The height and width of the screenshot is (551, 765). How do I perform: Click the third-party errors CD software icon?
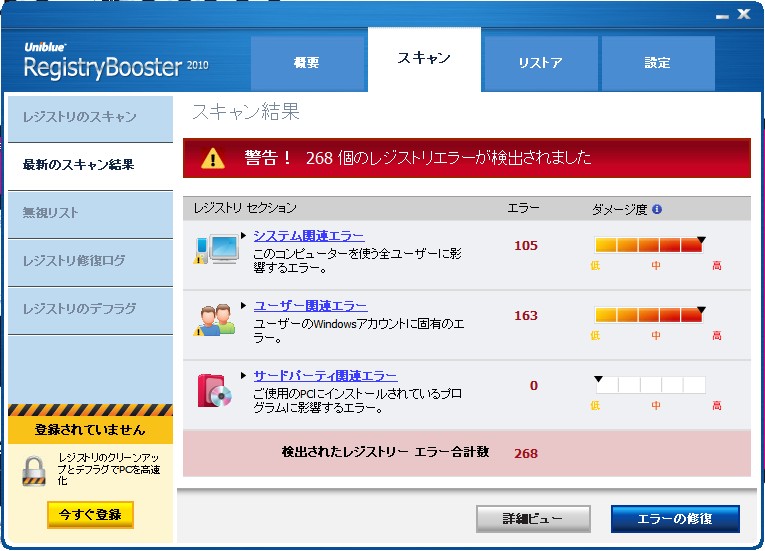[x=214, y=390]
